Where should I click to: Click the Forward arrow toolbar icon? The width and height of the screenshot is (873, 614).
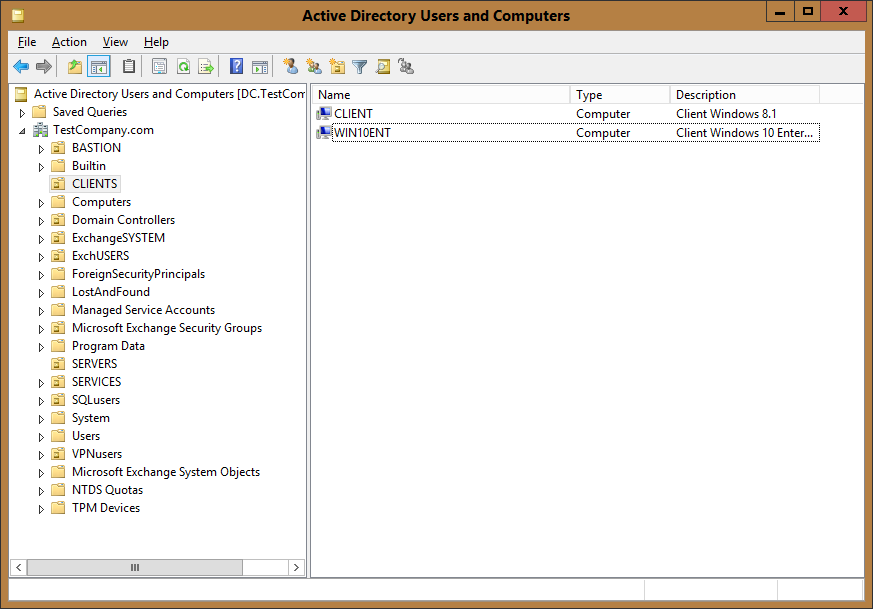[44, 67]
